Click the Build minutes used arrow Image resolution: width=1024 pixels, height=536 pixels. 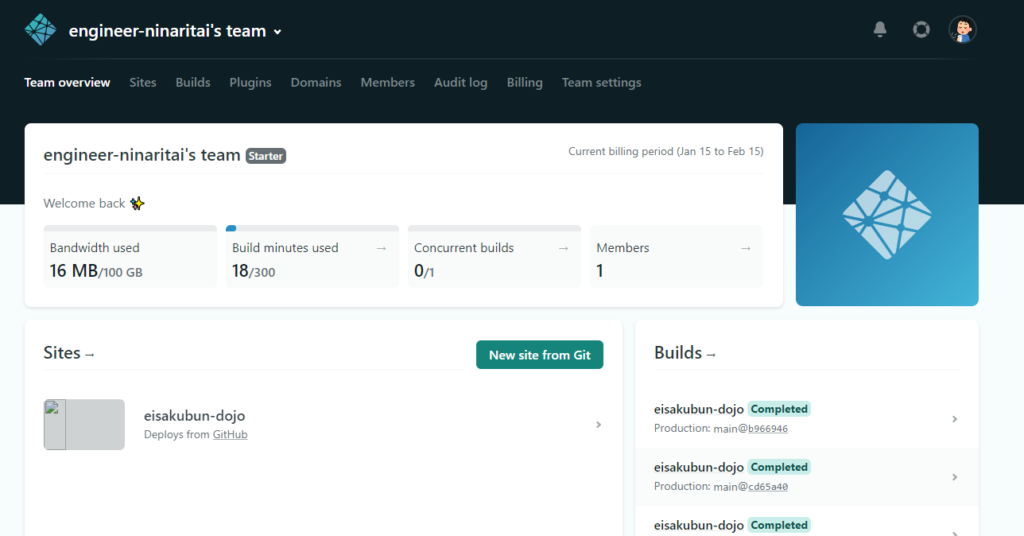381,248
